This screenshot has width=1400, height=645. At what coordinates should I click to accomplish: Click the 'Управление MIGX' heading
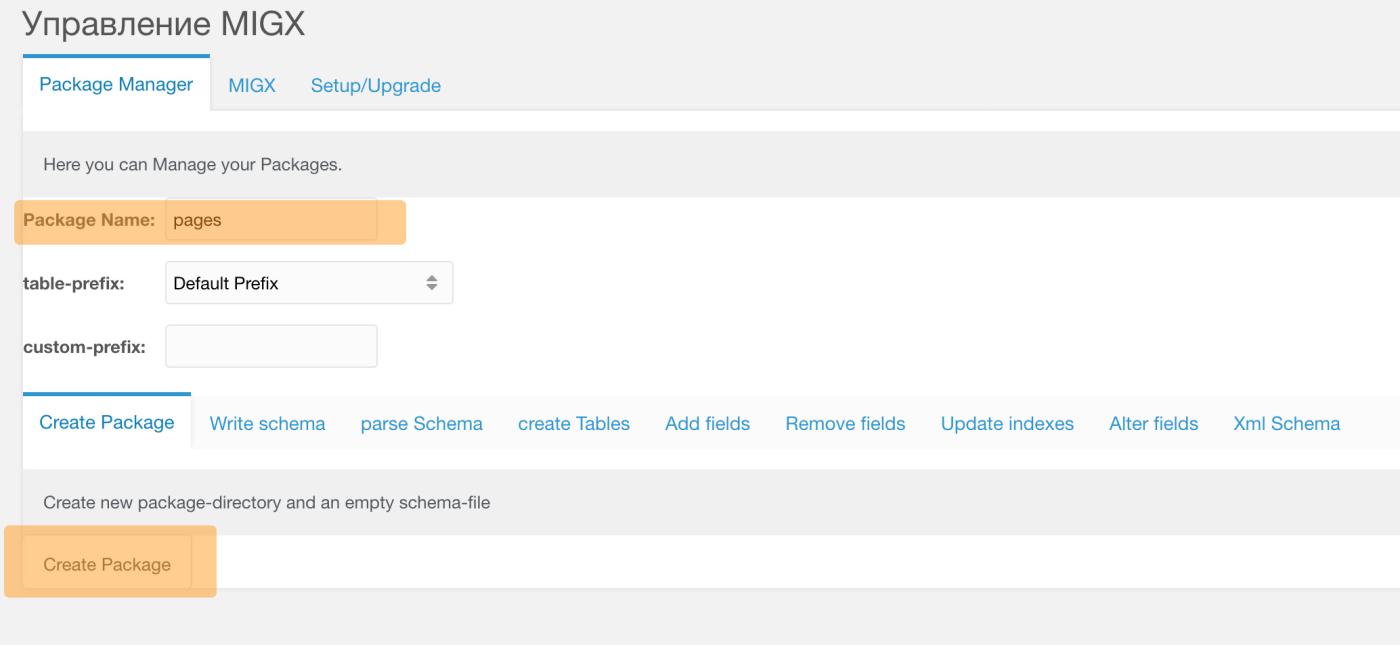[x=163, y=23]
